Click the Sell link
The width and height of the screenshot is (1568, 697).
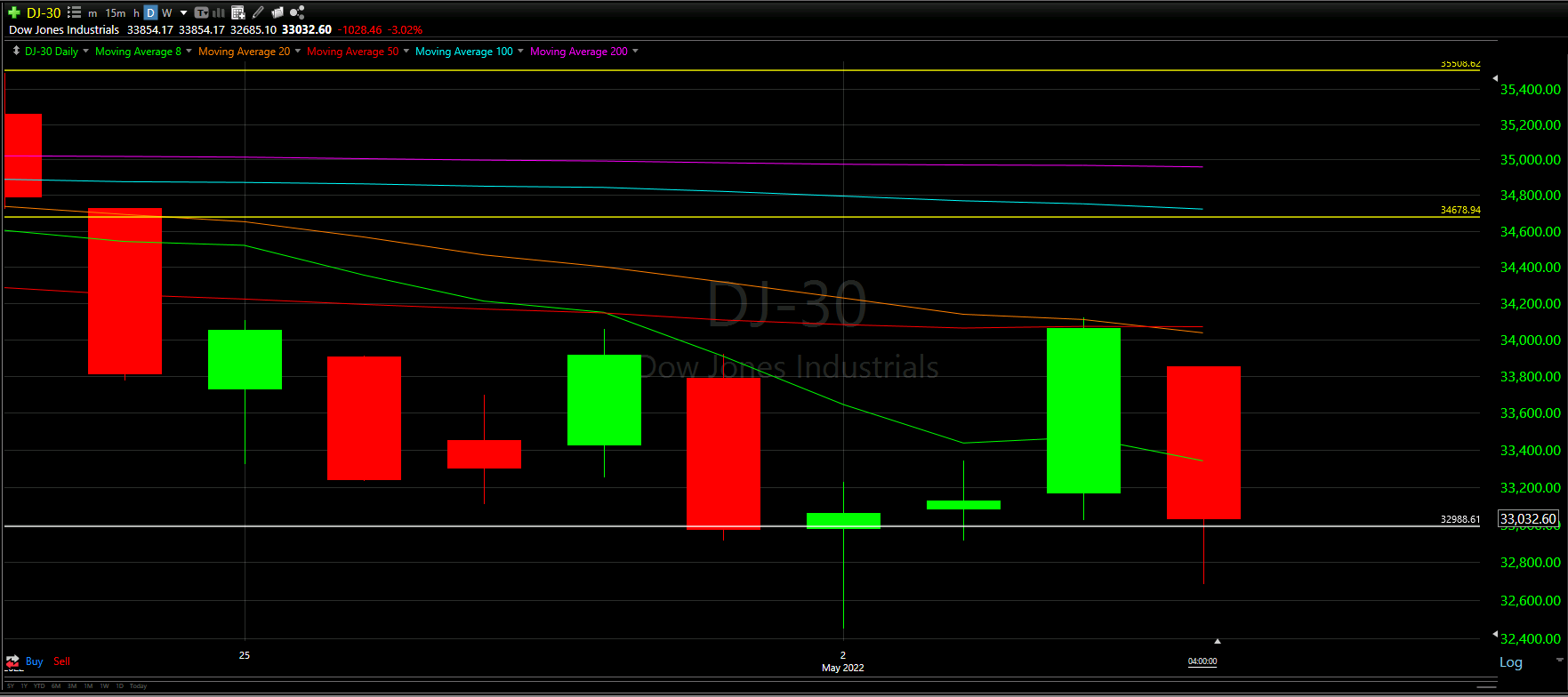tap(61, 661)
